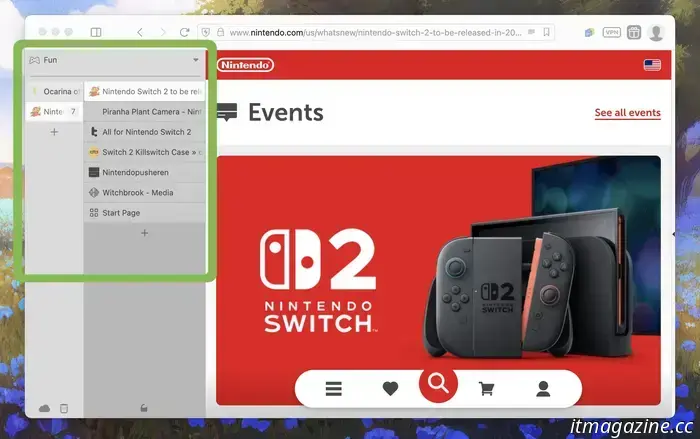This screenshot has width=700, height=439.
Task: Open the shopping cart icon
Action: [x=486, y=389]
